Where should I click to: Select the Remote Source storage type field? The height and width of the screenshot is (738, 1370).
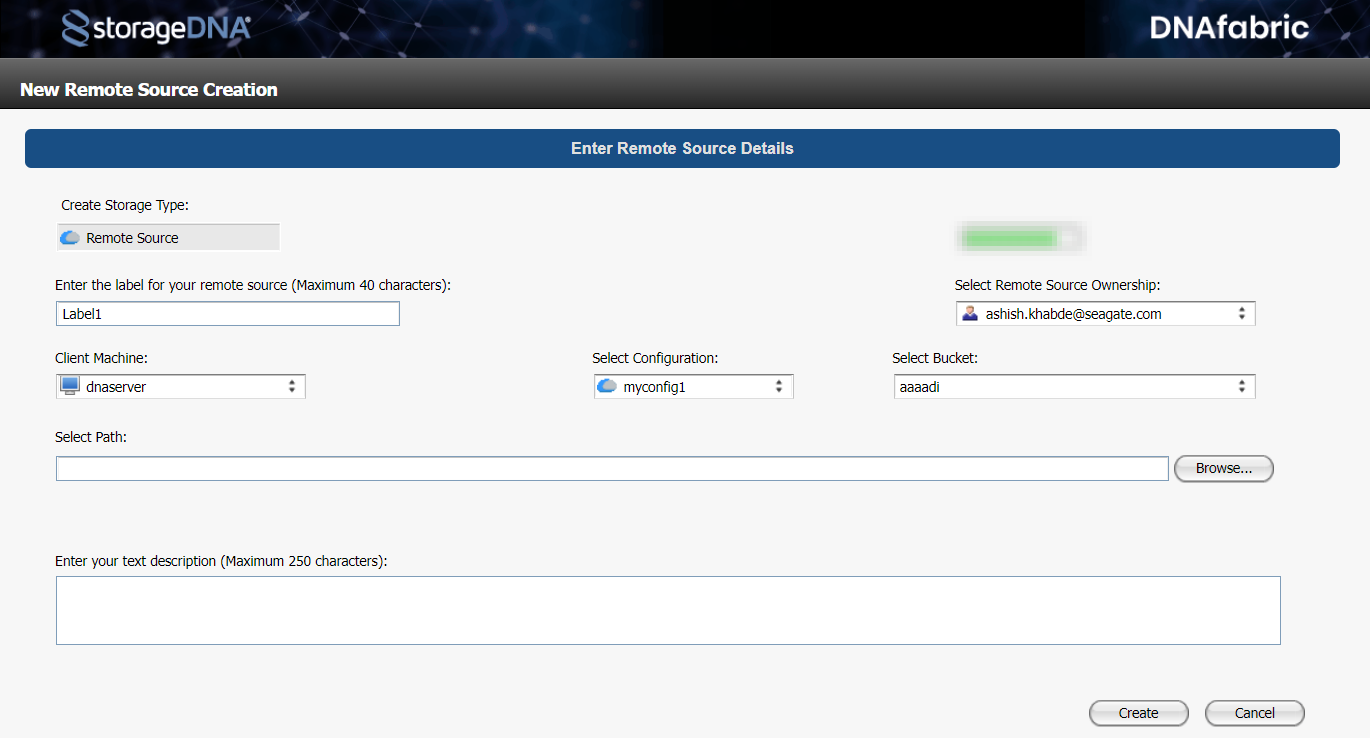[x=168, y=238]
